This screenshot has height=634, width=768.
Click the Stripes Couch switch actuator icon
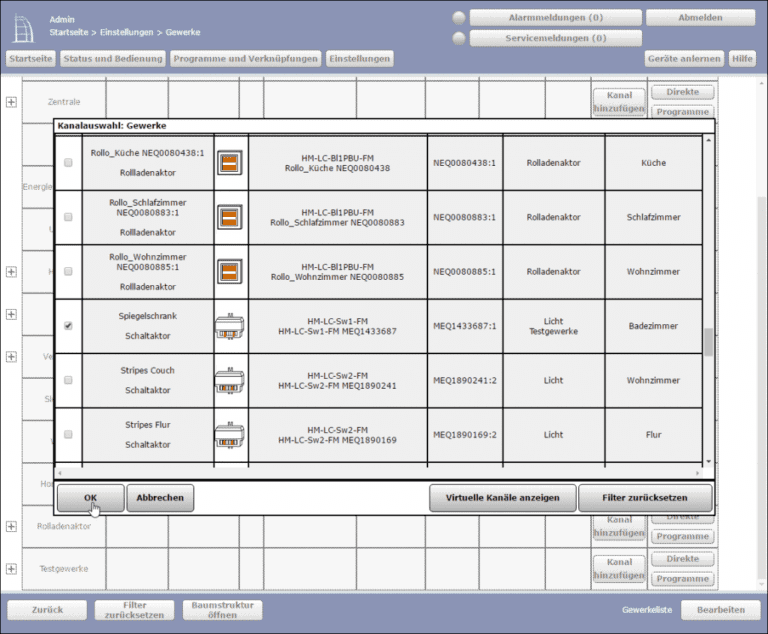pyautogui.click(x=229, y=380)
